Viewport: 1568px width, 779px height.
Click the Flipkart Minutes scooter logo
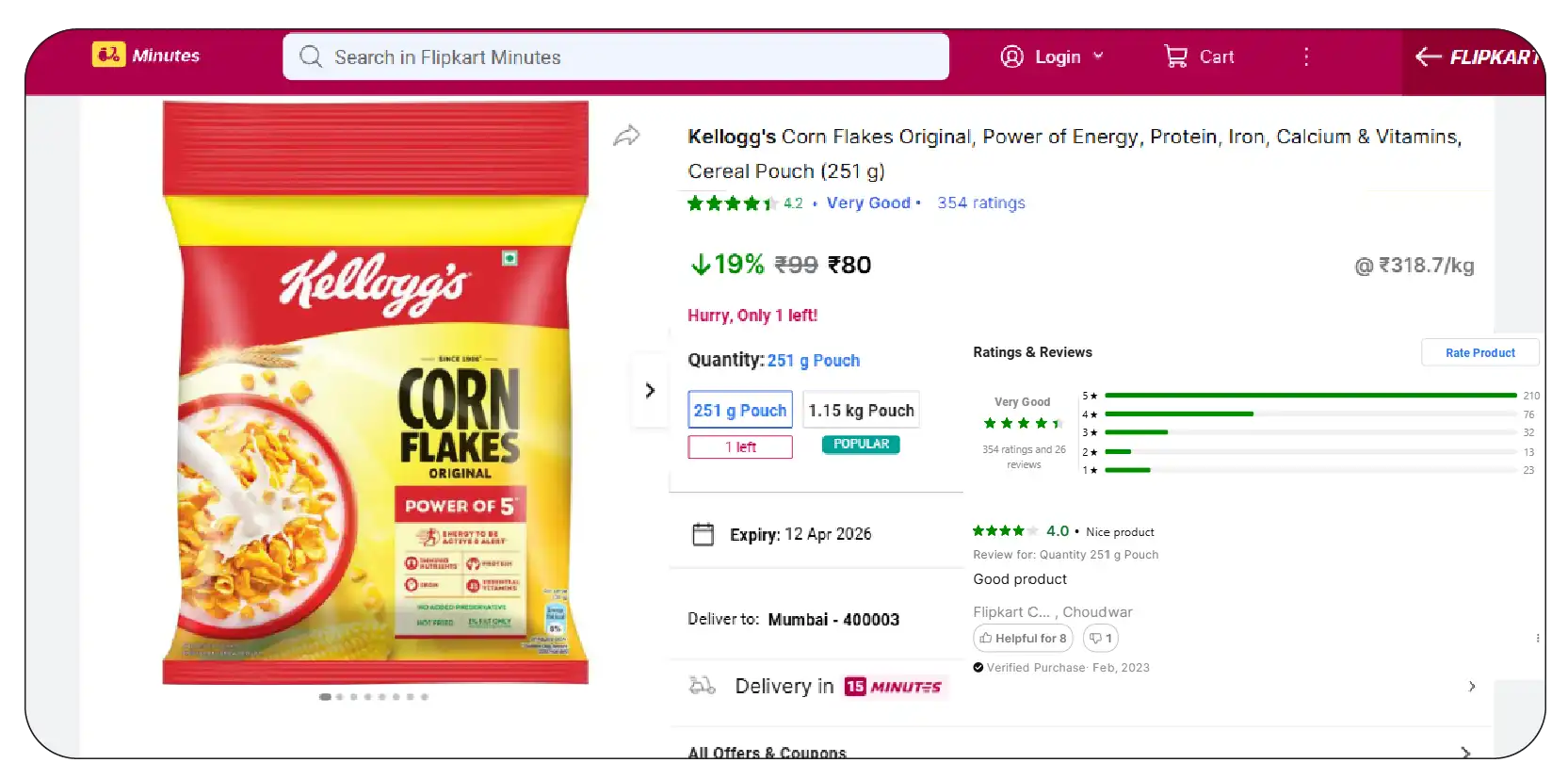click(x=108, y=55)
